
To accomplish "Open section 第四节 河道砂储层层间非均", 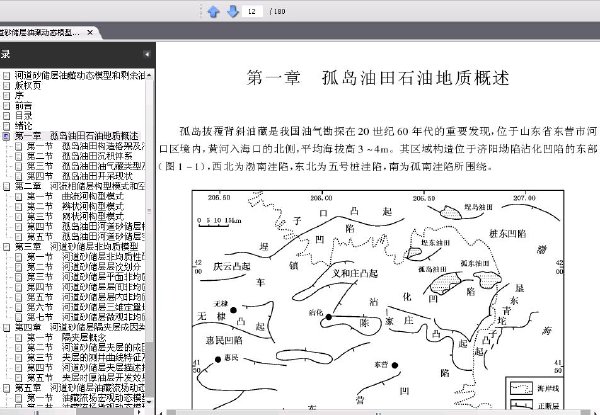I will pyautogui.click(x=86, y=287).
